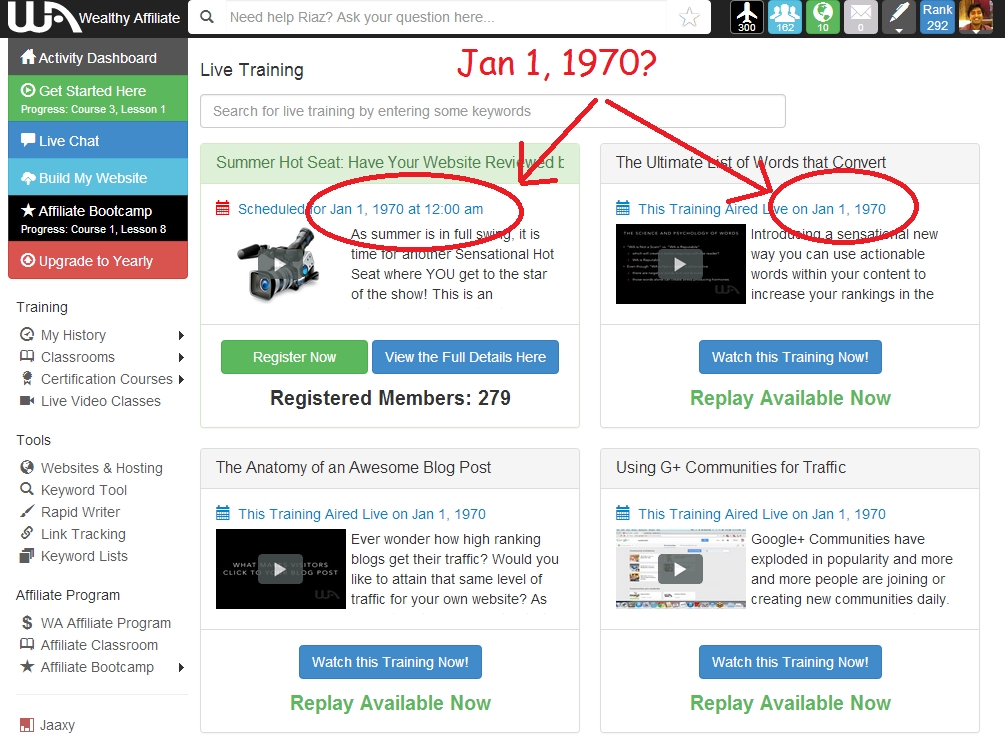Click the Rank 292 badge
The width and height of the screenshot is (1005, 745).
pyautogui.click(x=937, y=17)
